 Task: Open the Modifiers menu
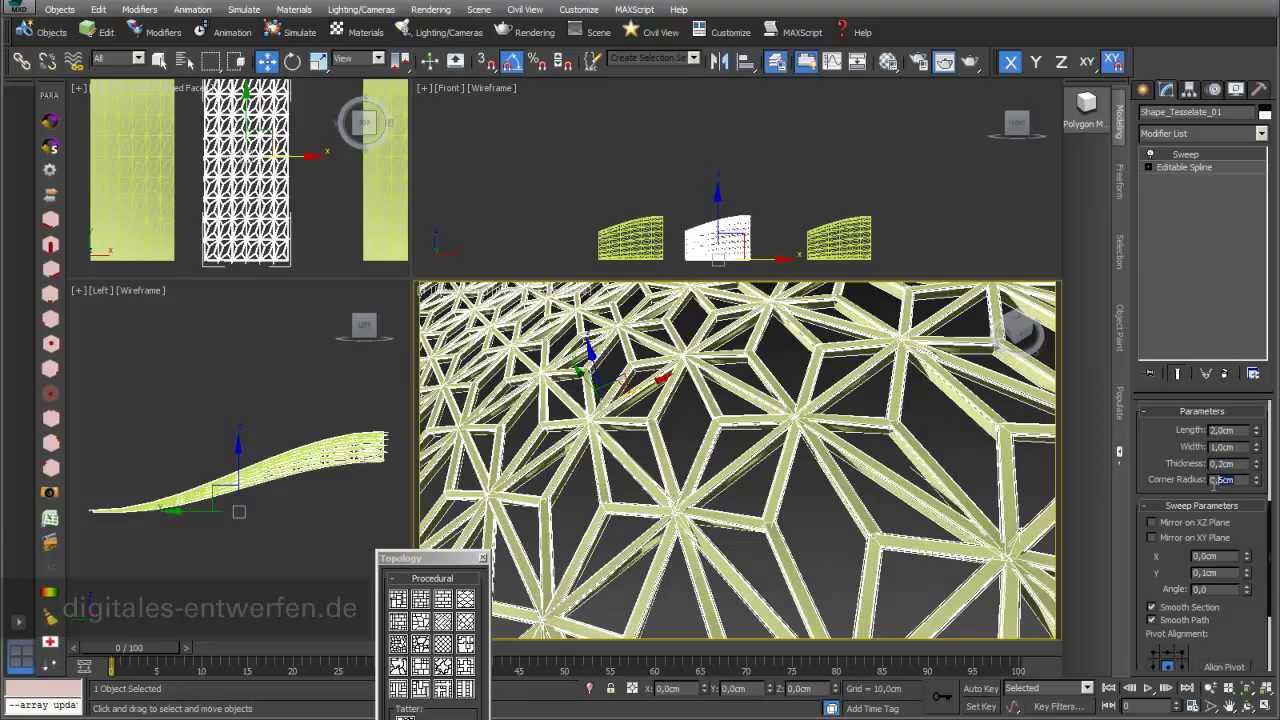(x=139, y=9)
